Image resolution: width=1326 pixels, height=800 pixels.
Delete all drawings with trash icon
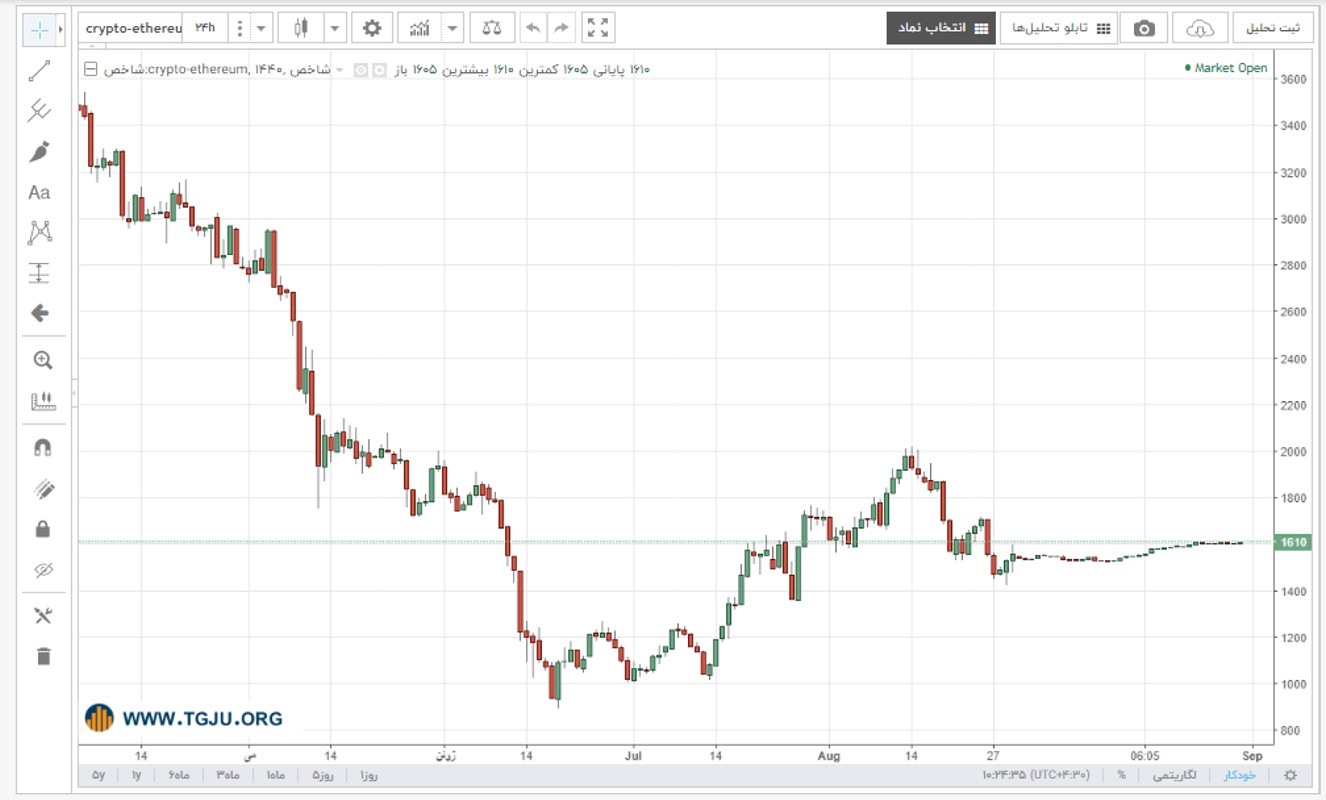(42, 656)
